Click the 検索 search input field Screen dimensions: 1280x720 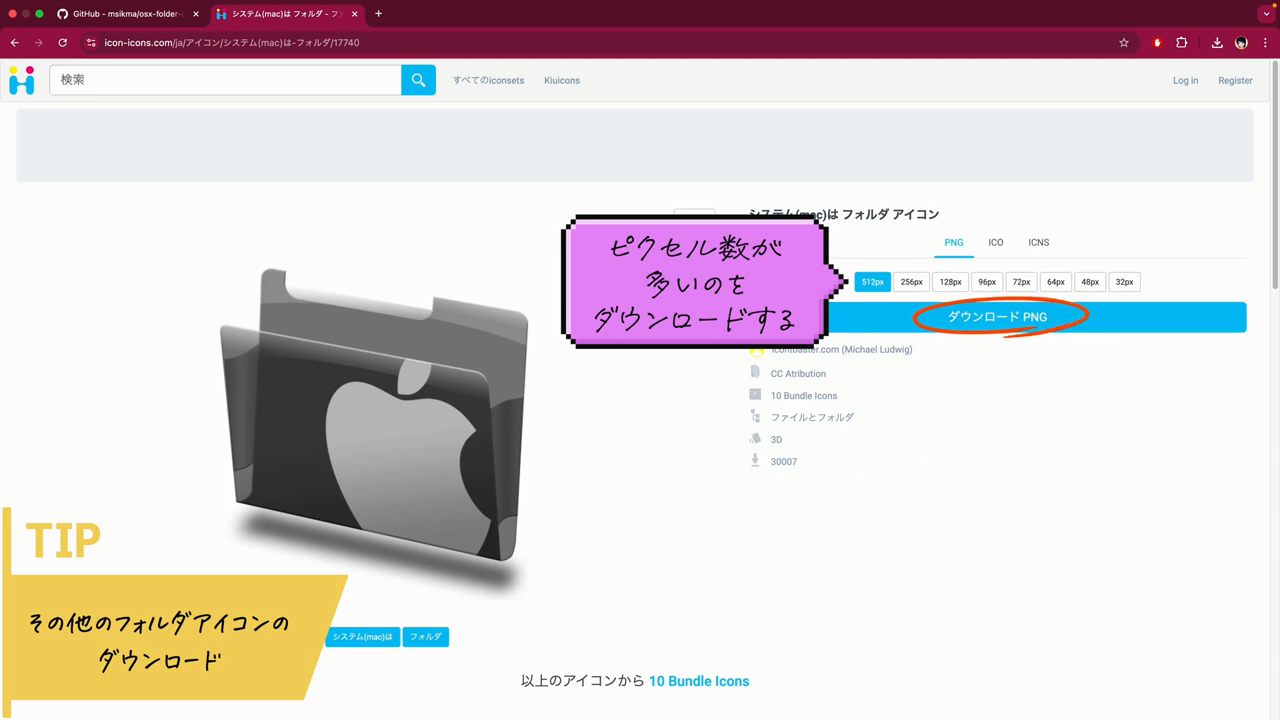pos(226,80)
